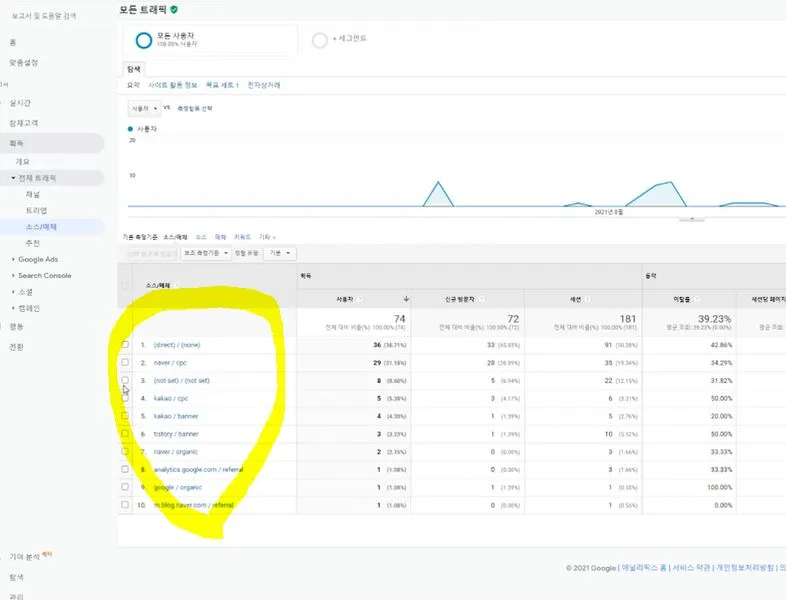Switch to the 탐색 tab above the chart
Viewport: 786px width, 600px height.
(x=133, y=69)
